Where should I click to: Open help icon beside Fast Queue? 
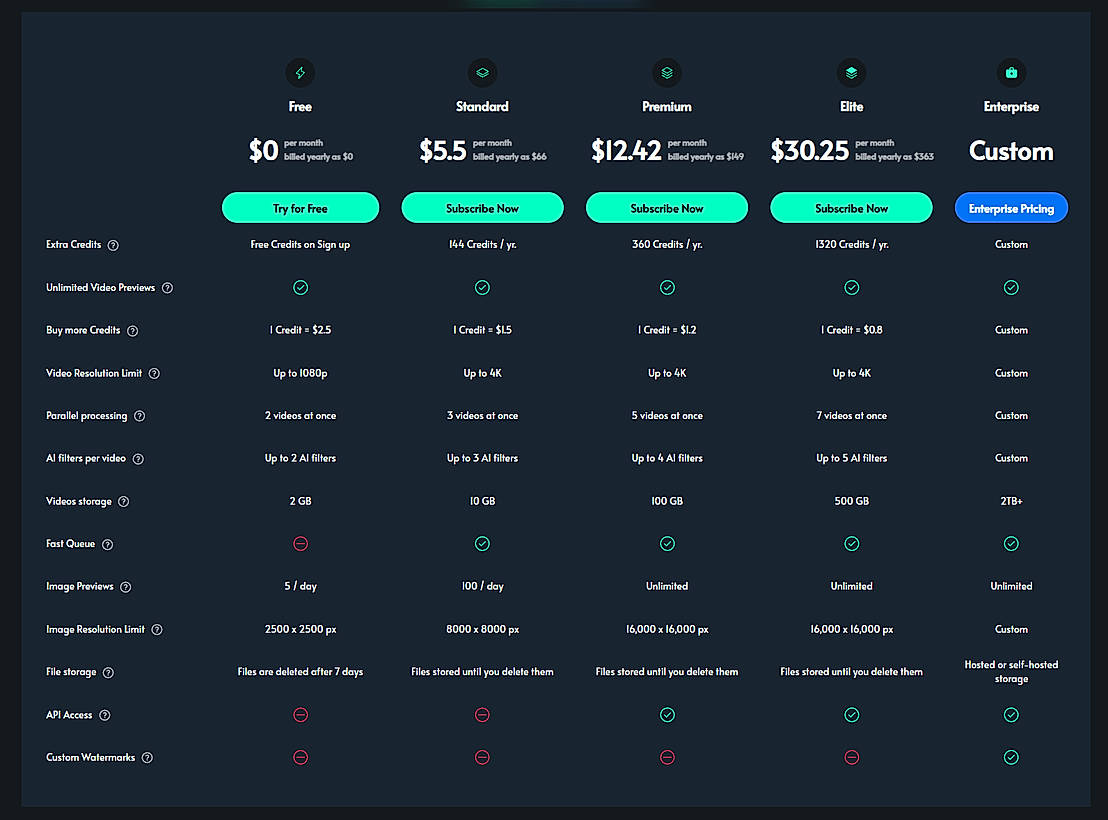(107, 544)
